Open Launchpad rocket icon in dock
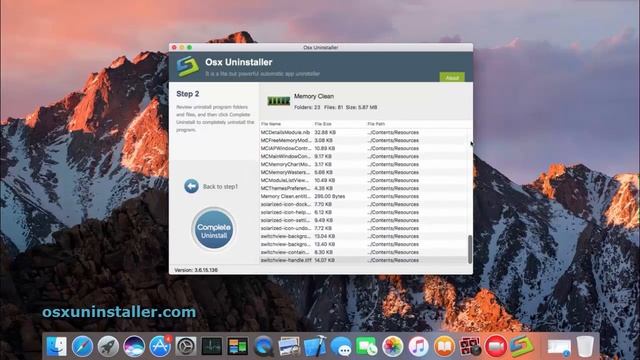Viewport: 640px width, 360px height. click(108, 347)
